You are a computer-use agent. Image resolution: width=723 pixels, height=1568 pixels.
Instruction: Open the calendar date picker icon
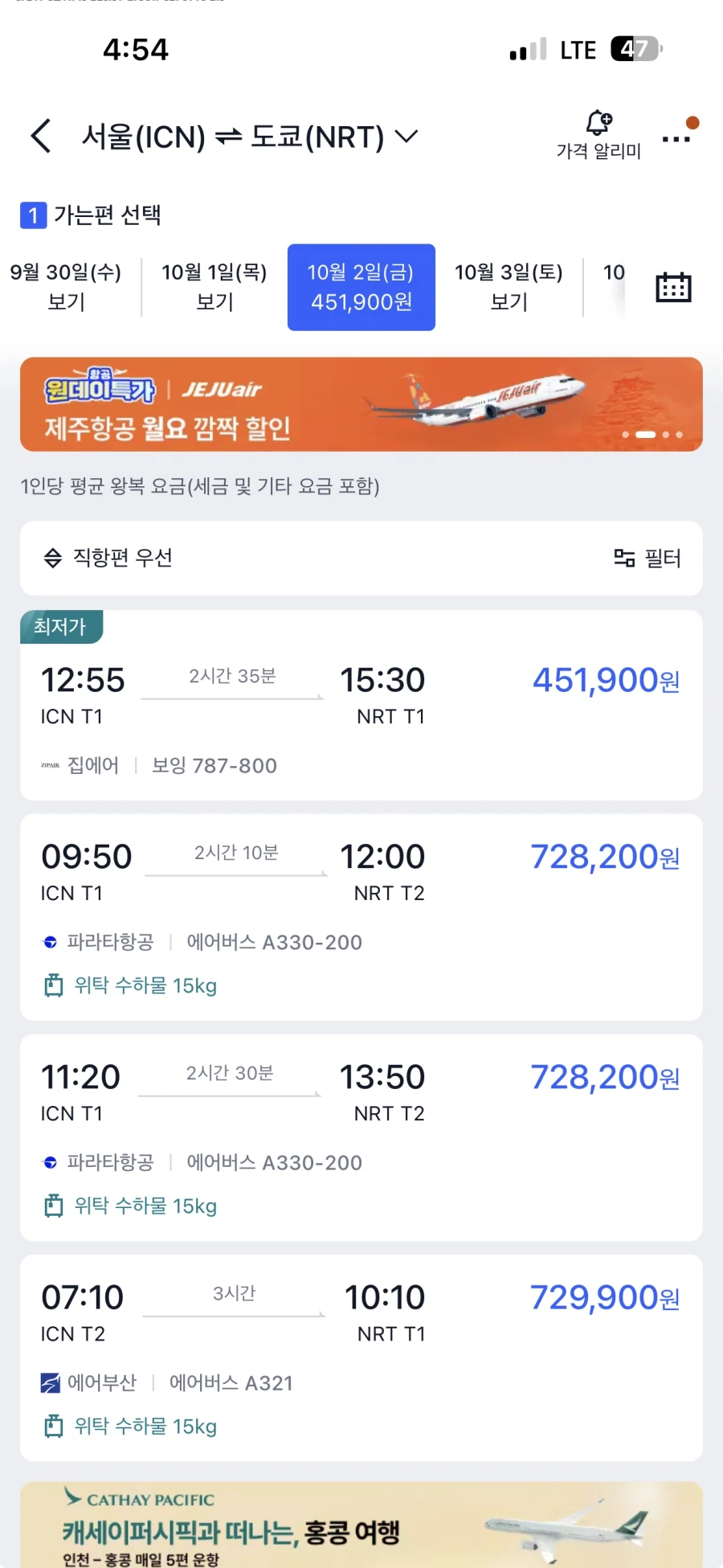(x=673, y=287)
